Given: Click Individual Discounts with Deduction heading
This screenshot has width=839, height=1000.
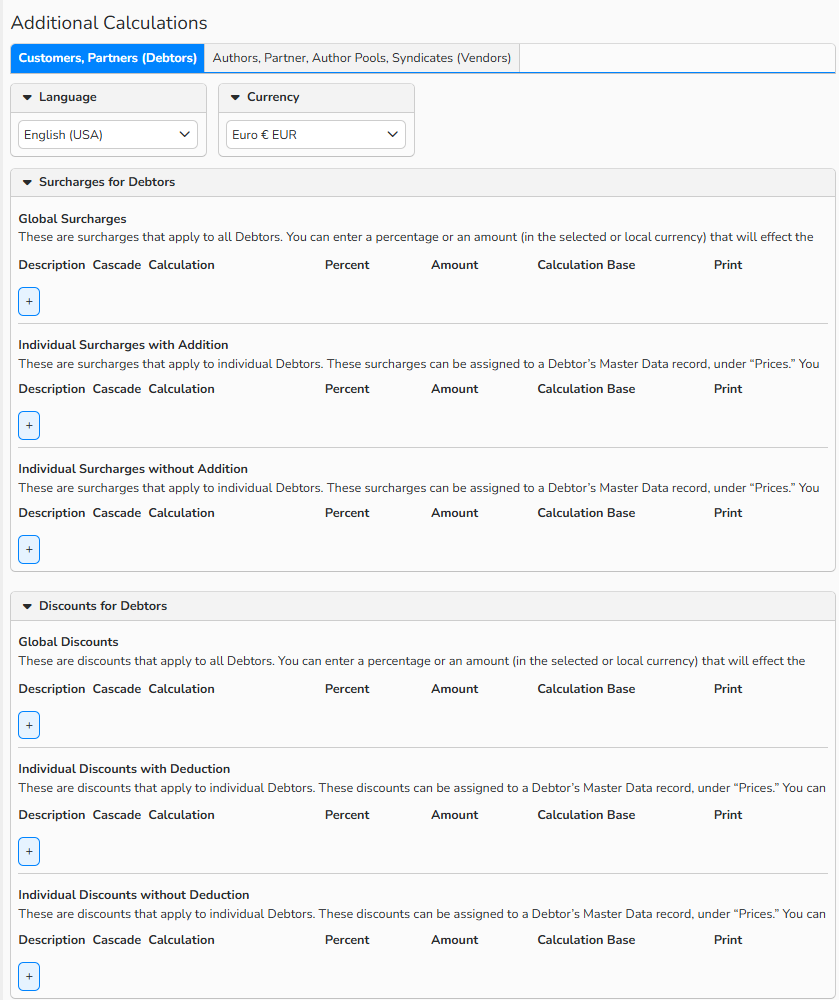Looking at the screenshot, I should 124,769.
